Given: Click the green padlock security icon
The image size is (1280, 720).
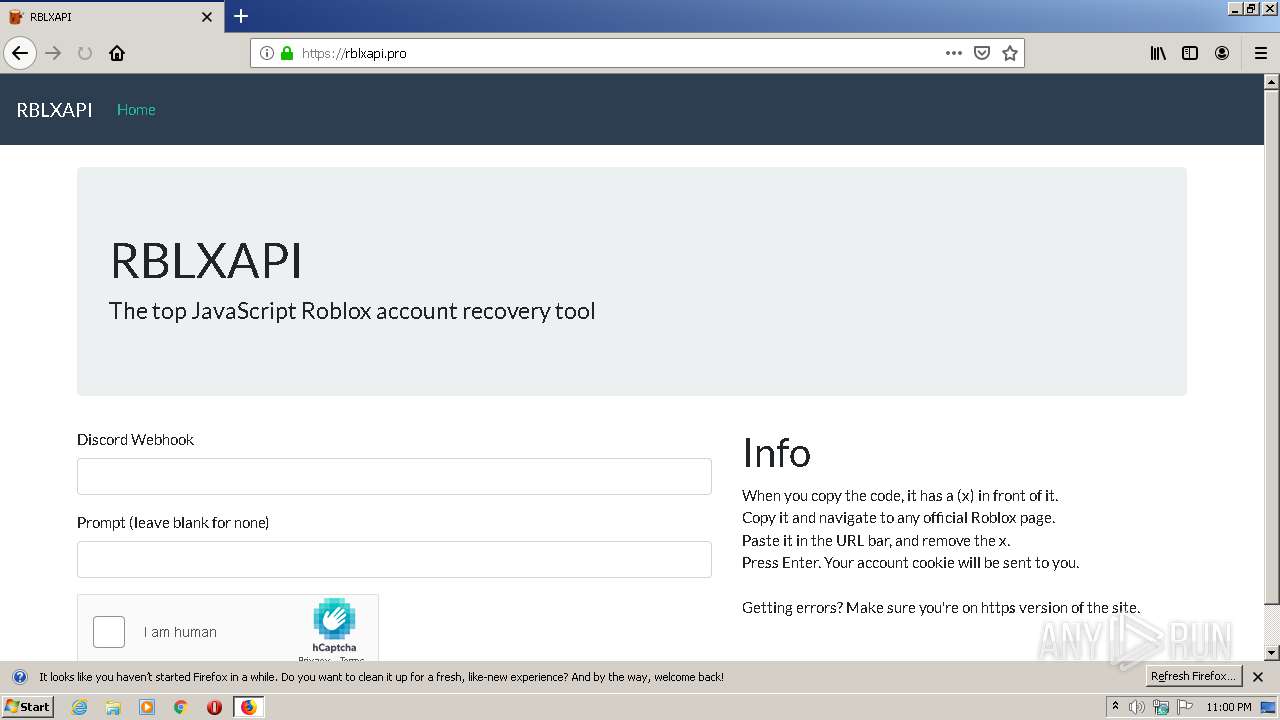Looking at the screenshot, I should click(x=287, y=53).
